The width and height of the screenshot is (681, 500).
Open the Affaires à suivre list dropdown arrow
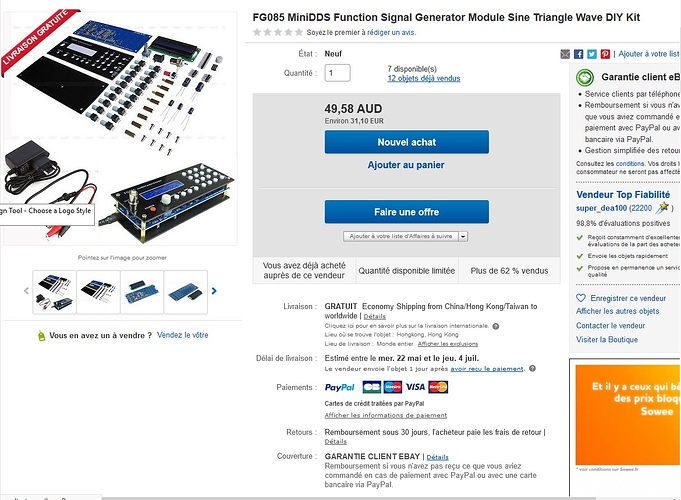pyautogui.click(x=463, y=236)
